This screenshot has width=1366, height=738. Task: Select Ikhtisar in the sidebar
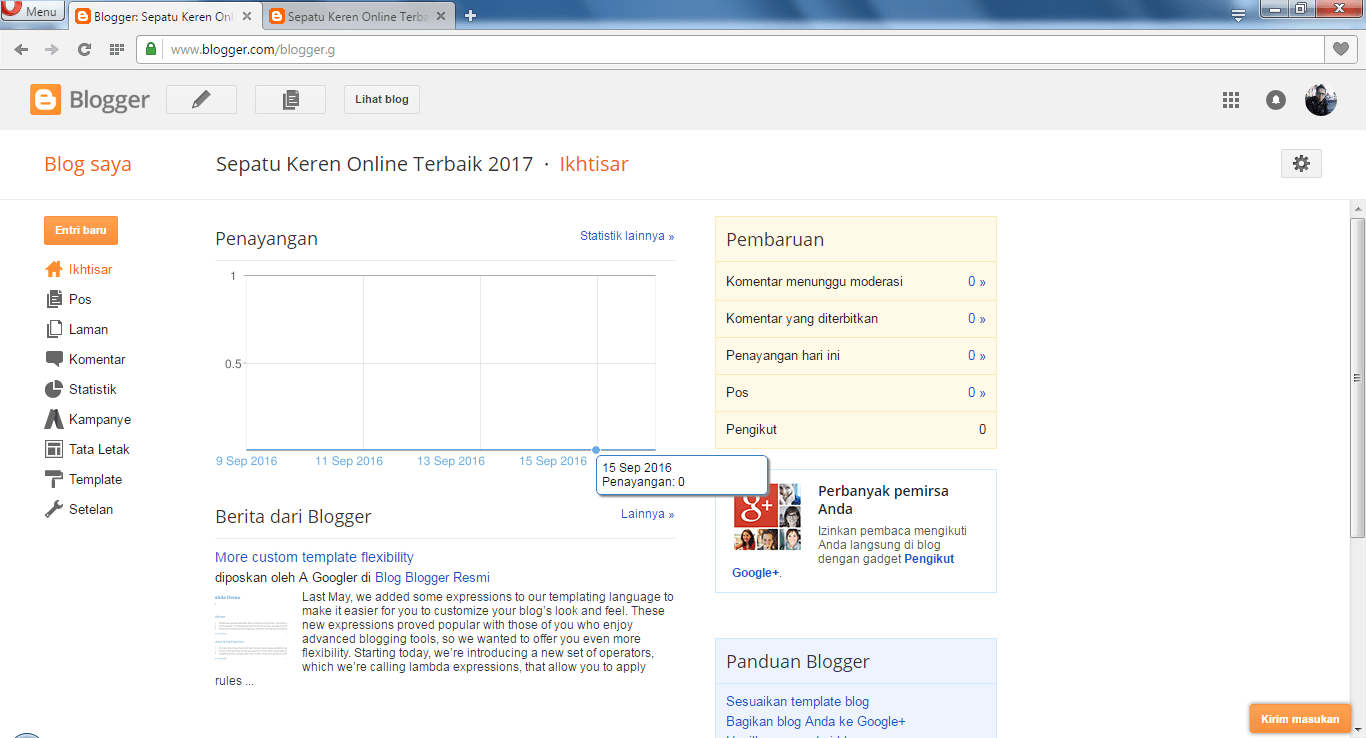click(90, 269)
